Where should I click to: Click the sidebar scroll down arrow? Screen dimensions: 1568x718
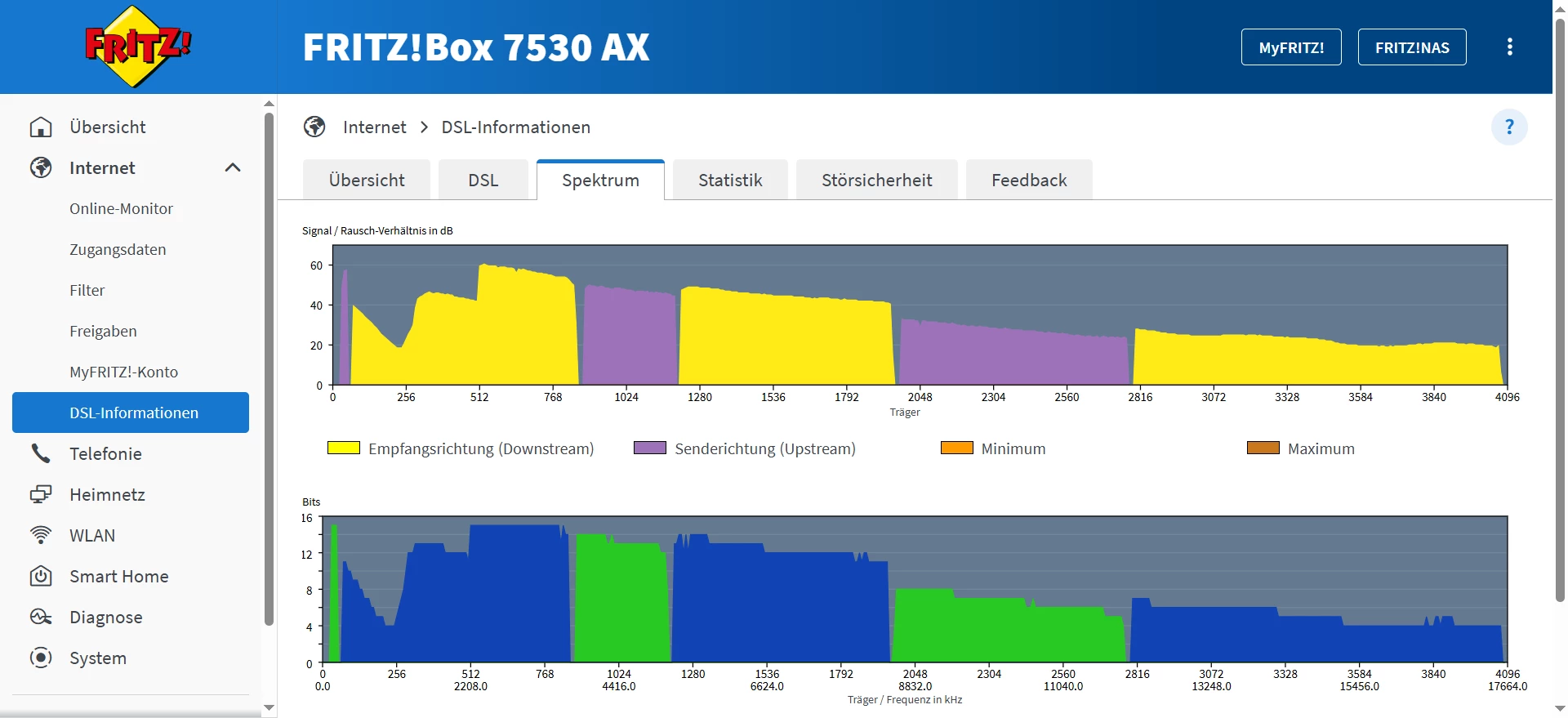pos(269,708)
